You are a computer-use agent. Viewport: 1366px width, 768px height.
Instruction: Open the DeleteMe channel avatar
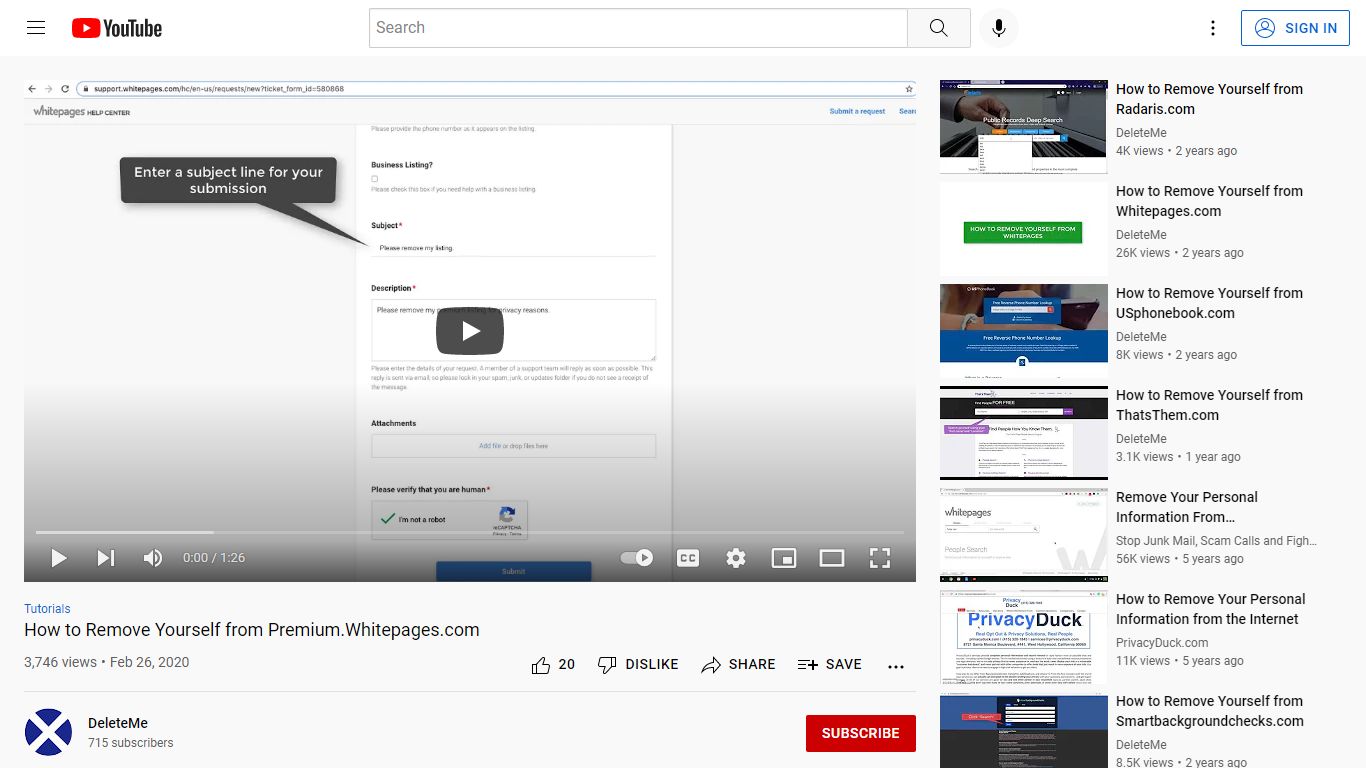click(x=48, y=732)
